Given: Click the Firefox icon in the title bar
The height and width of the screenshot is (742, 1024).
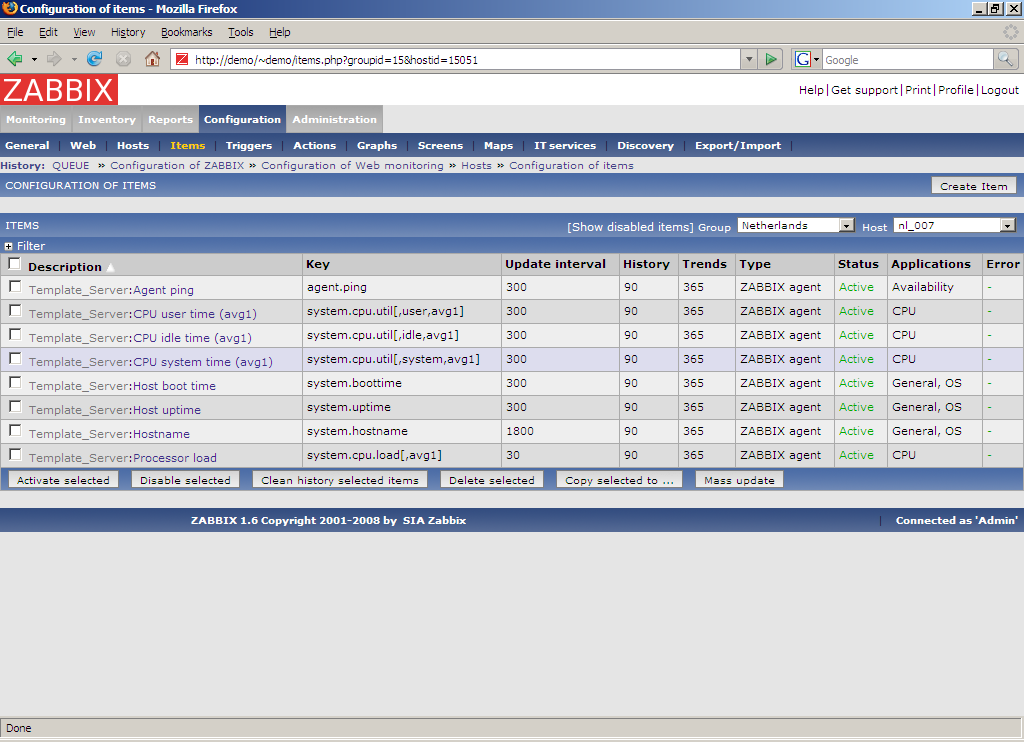Looking at the screenshot, I should 9,8.
